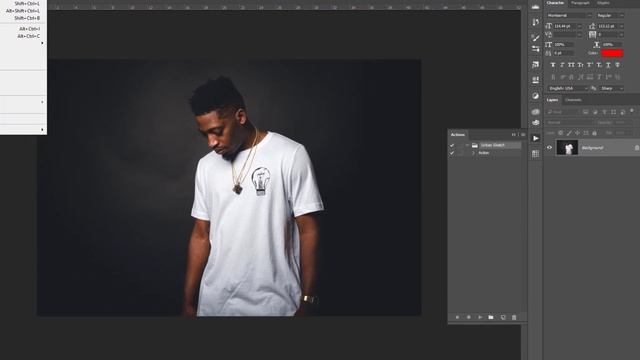
Task: Toggle Superscript text style
Action: click(589, 65)
